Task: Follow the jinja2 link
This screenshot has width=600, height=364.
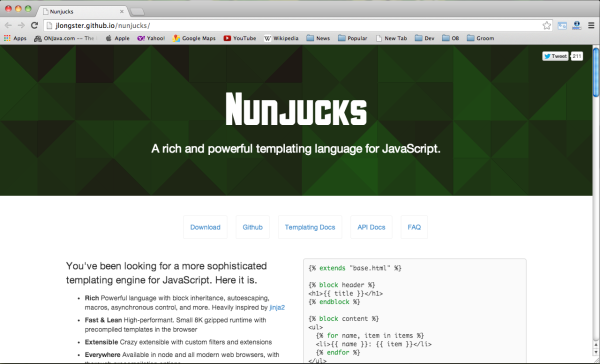Action: tap(277, 307)
